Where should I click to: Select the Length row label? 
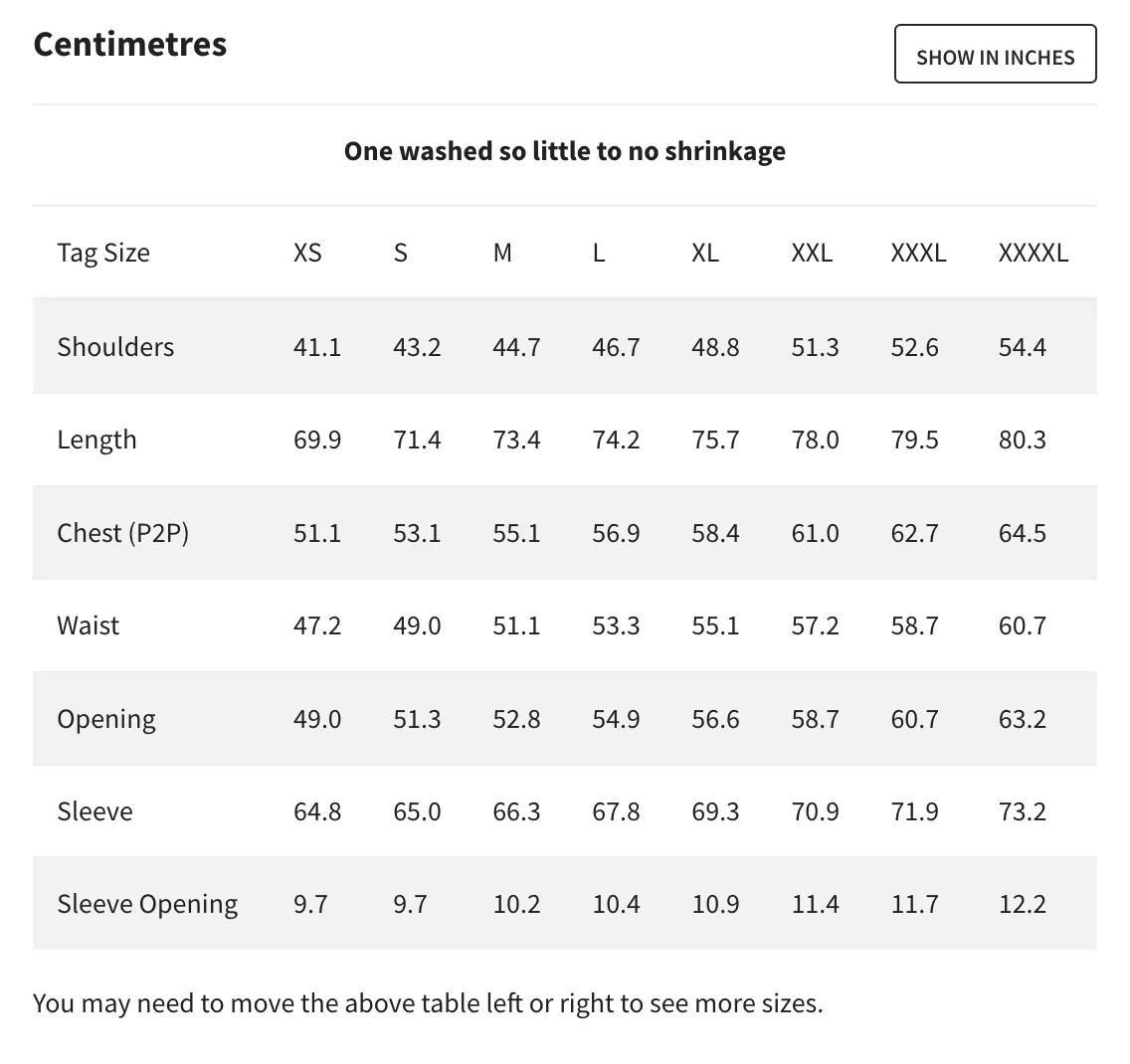[x=96, y=440]
